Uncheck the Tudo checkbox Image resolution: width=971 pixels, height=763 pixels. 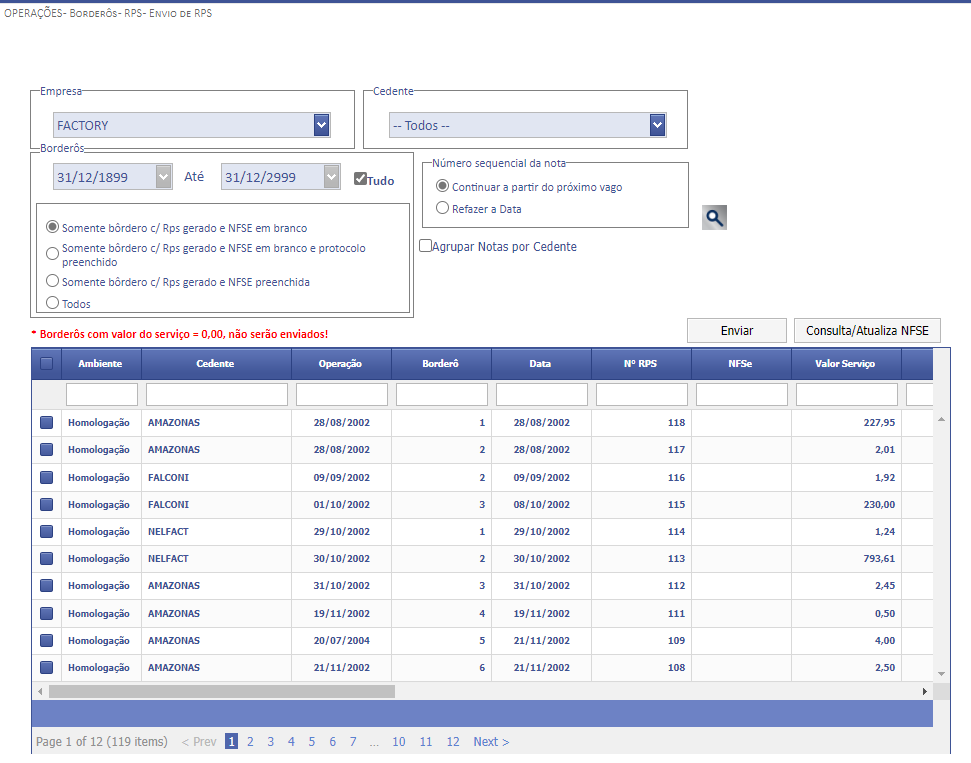click(x=361, y=179)
